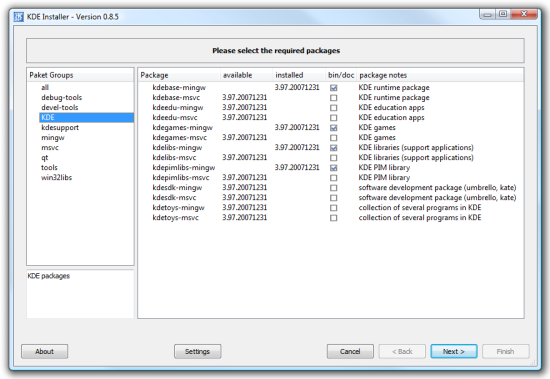
Task: Enable the kdetoys-msvc checkbox
Action: (334, 218)
